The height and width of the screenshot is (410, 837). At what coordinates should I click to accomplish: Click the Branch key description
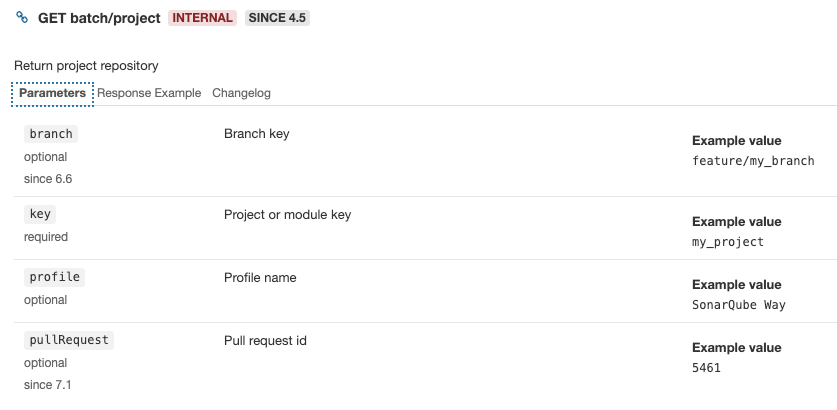click(257, 134)
